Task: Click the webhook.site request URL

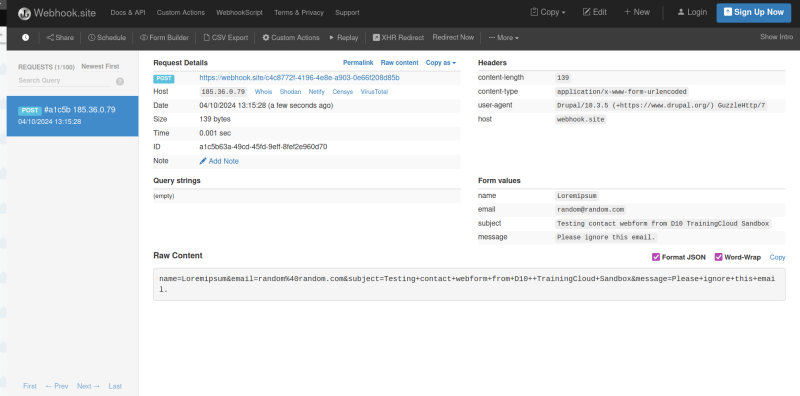Action: 299,78
